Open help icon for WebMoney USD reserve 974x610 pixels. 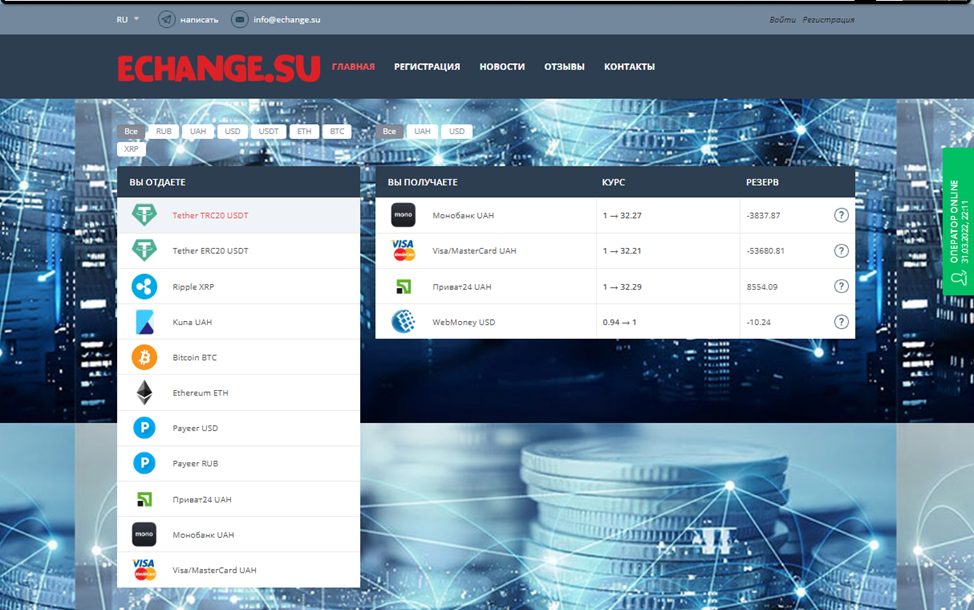coord(841,322)
